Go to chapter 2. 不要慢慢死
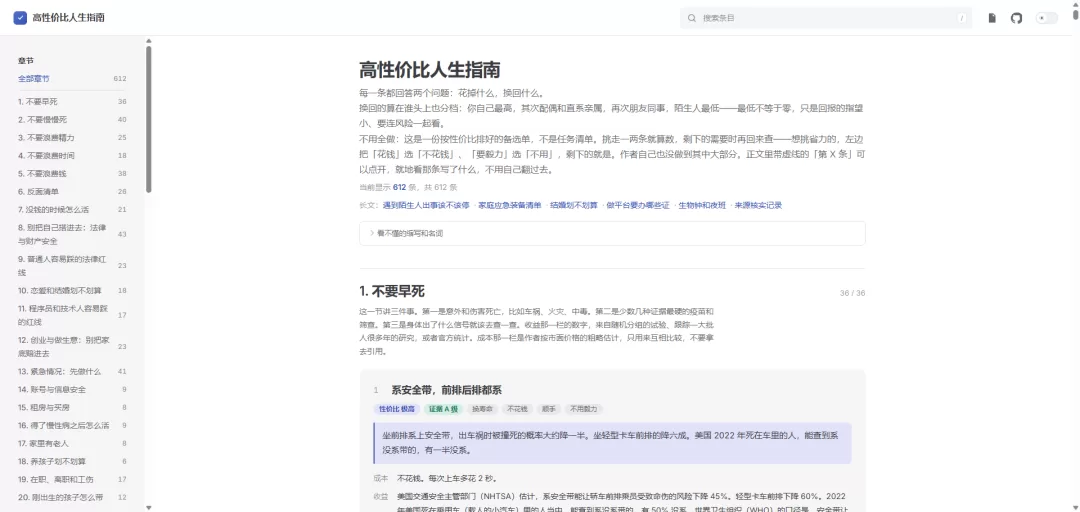The width and height of the screenshot is (1080, 512). [72, 119]
